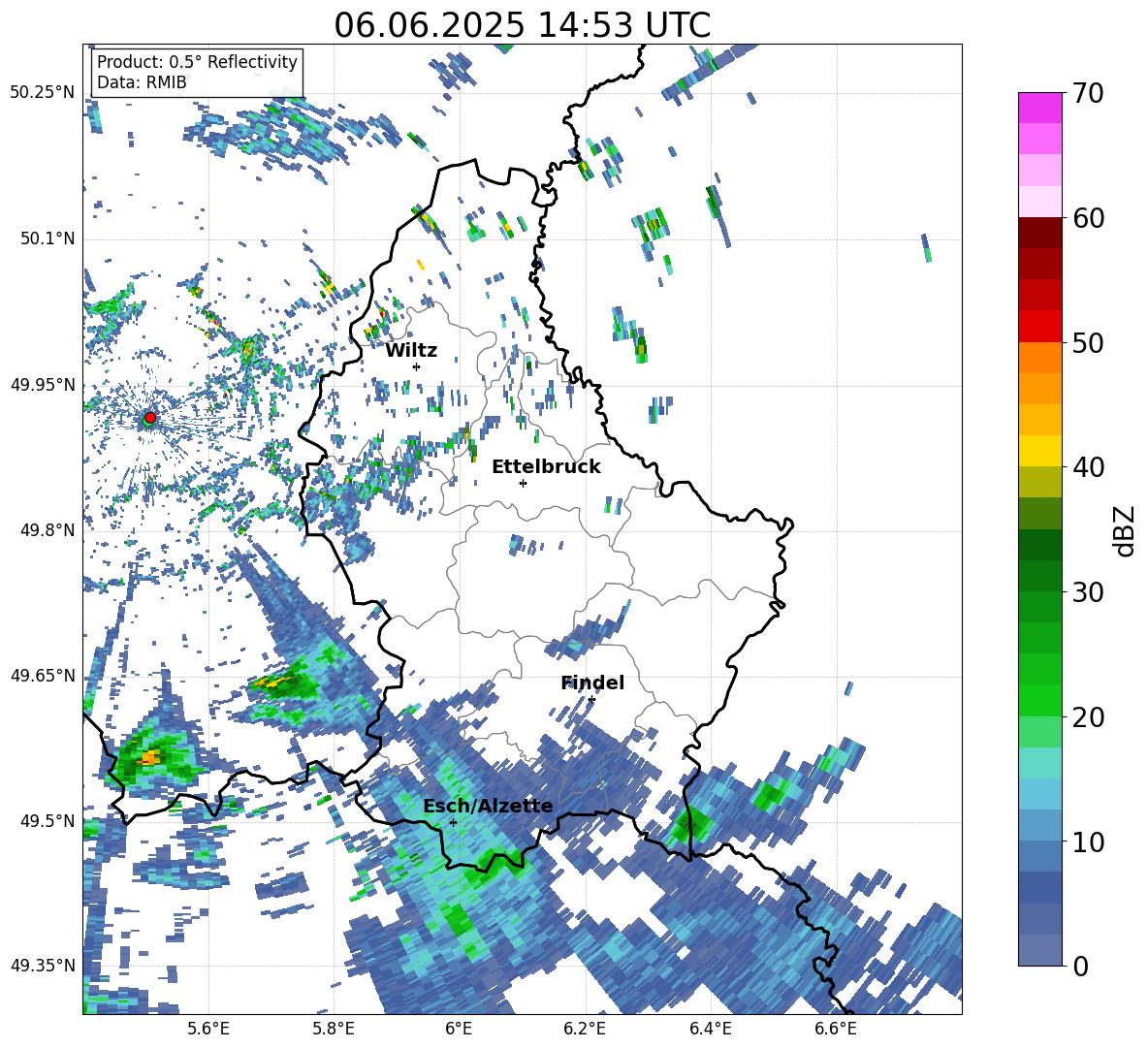Click the 6.2°E longitude label
The height and width of the screenshot is (1048, 1148).
coord(585,1030)
